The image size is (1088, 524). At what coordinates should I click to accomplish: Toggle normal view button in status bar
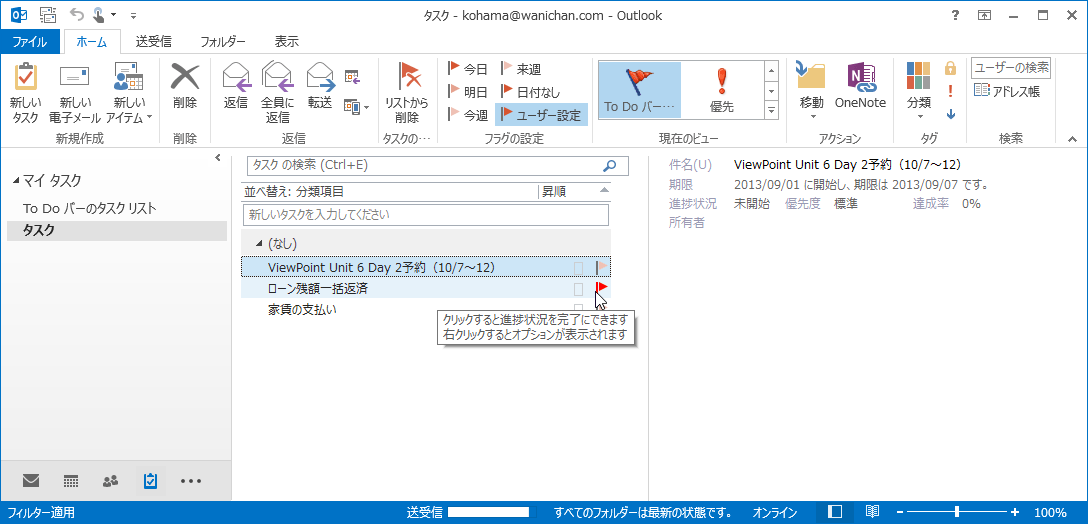coord(836,512)
